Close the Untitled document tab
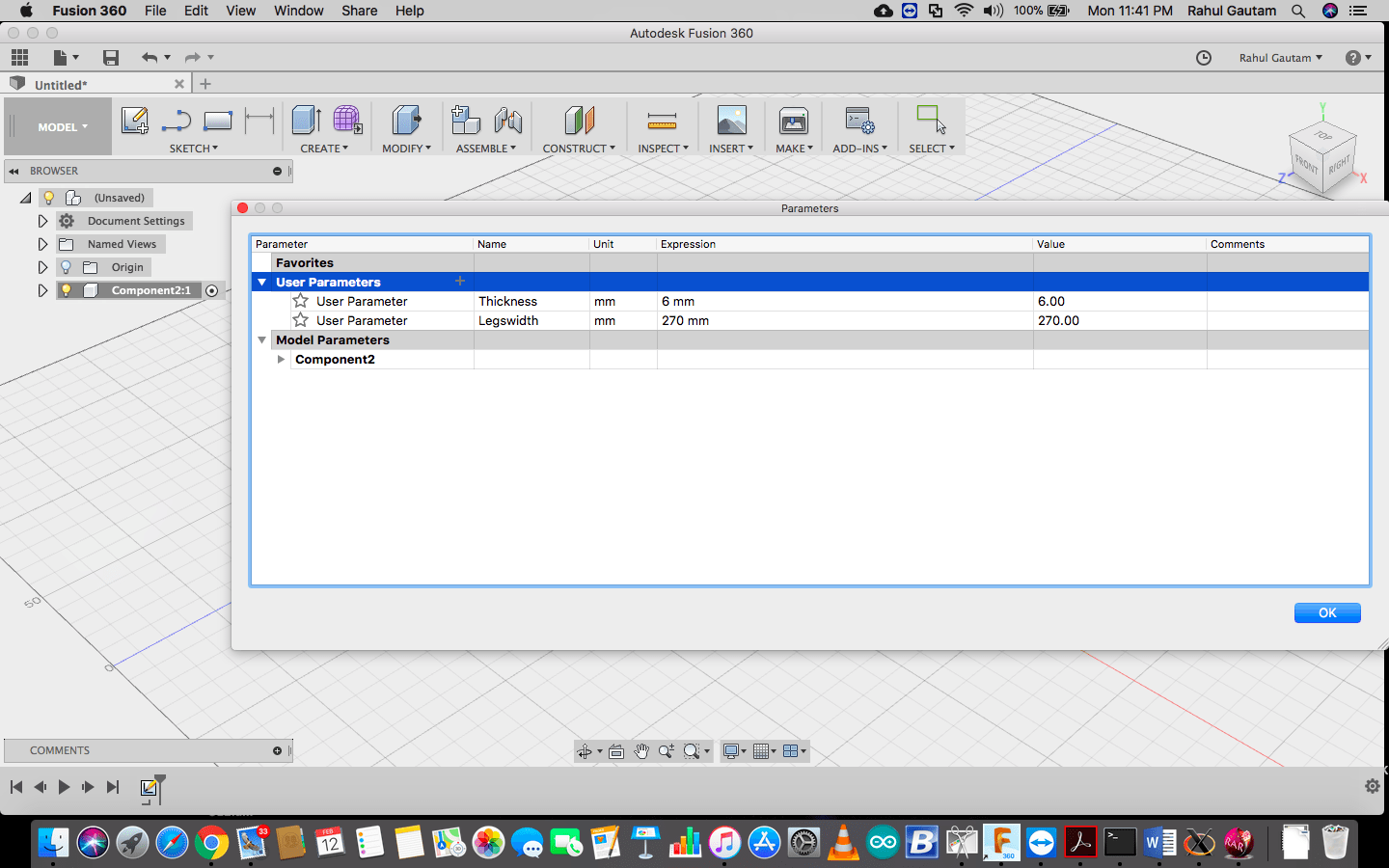 [x=179, y=84]
